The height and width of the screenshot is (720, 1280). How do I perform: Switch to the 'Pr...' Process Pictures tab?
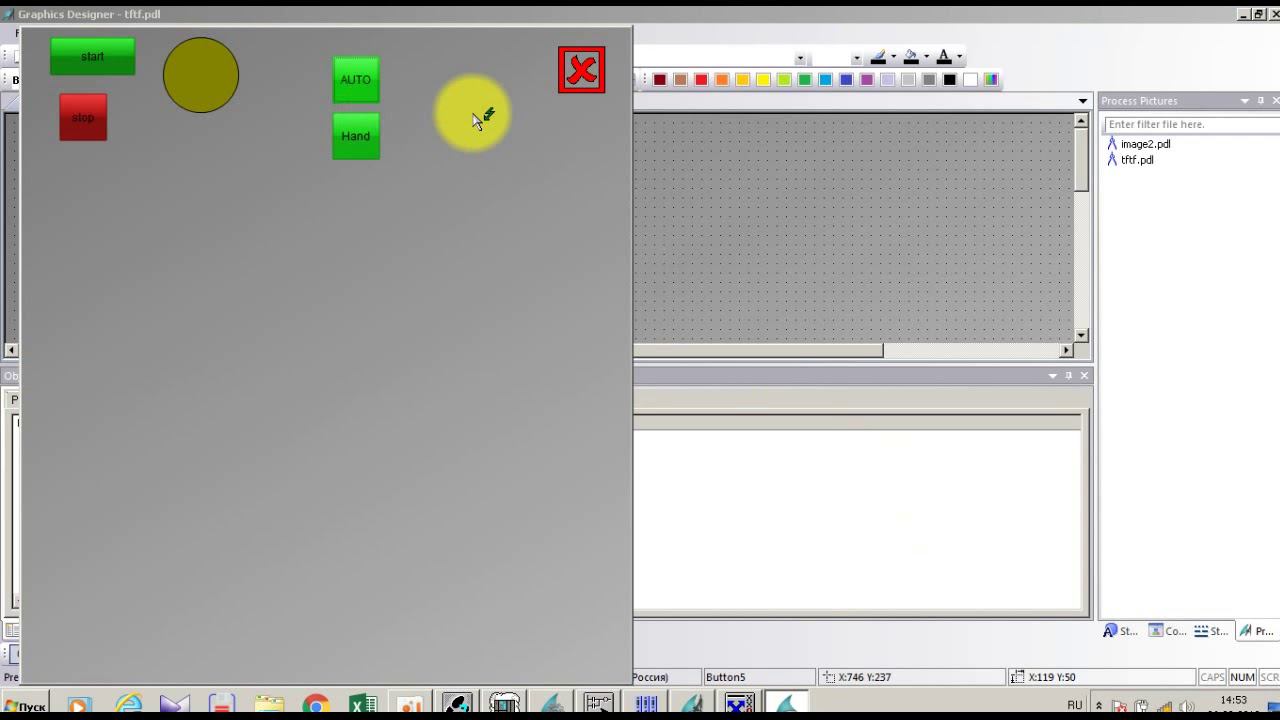pyautogui.click(x=1258, y=631)
